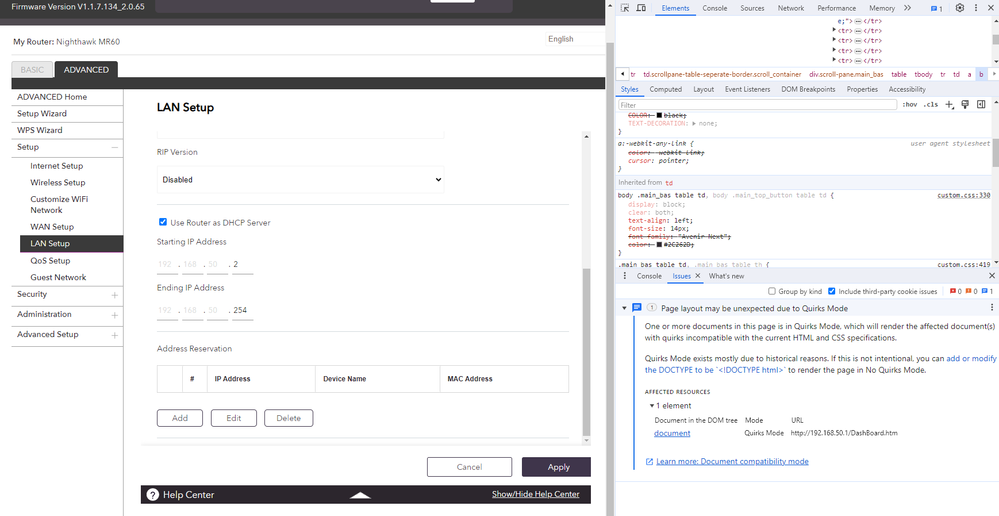Screen dimensions: 999x516
Task: Collapse the Quirks Mode issue entry
Action: [x=625, y=309]
